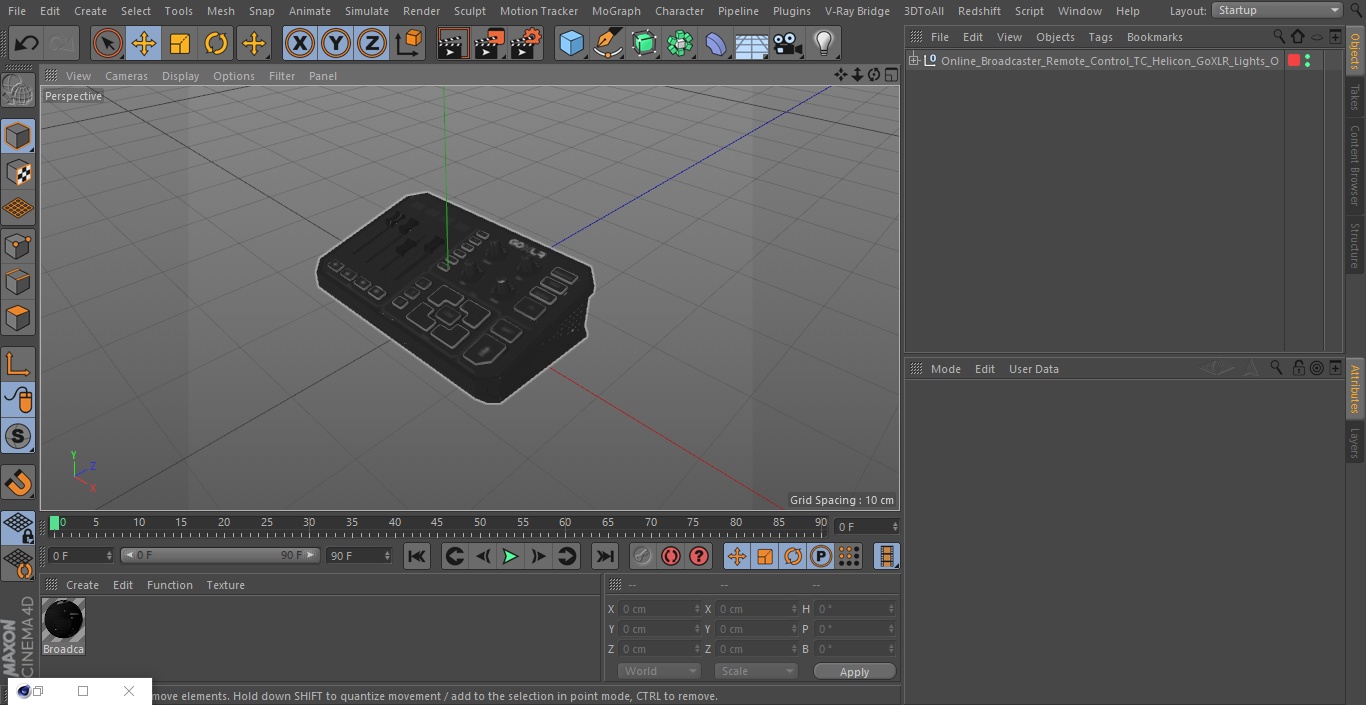Open the Layout Startup dropdown
This screenshot has width=1366, height=705.
coord(1277,10)
